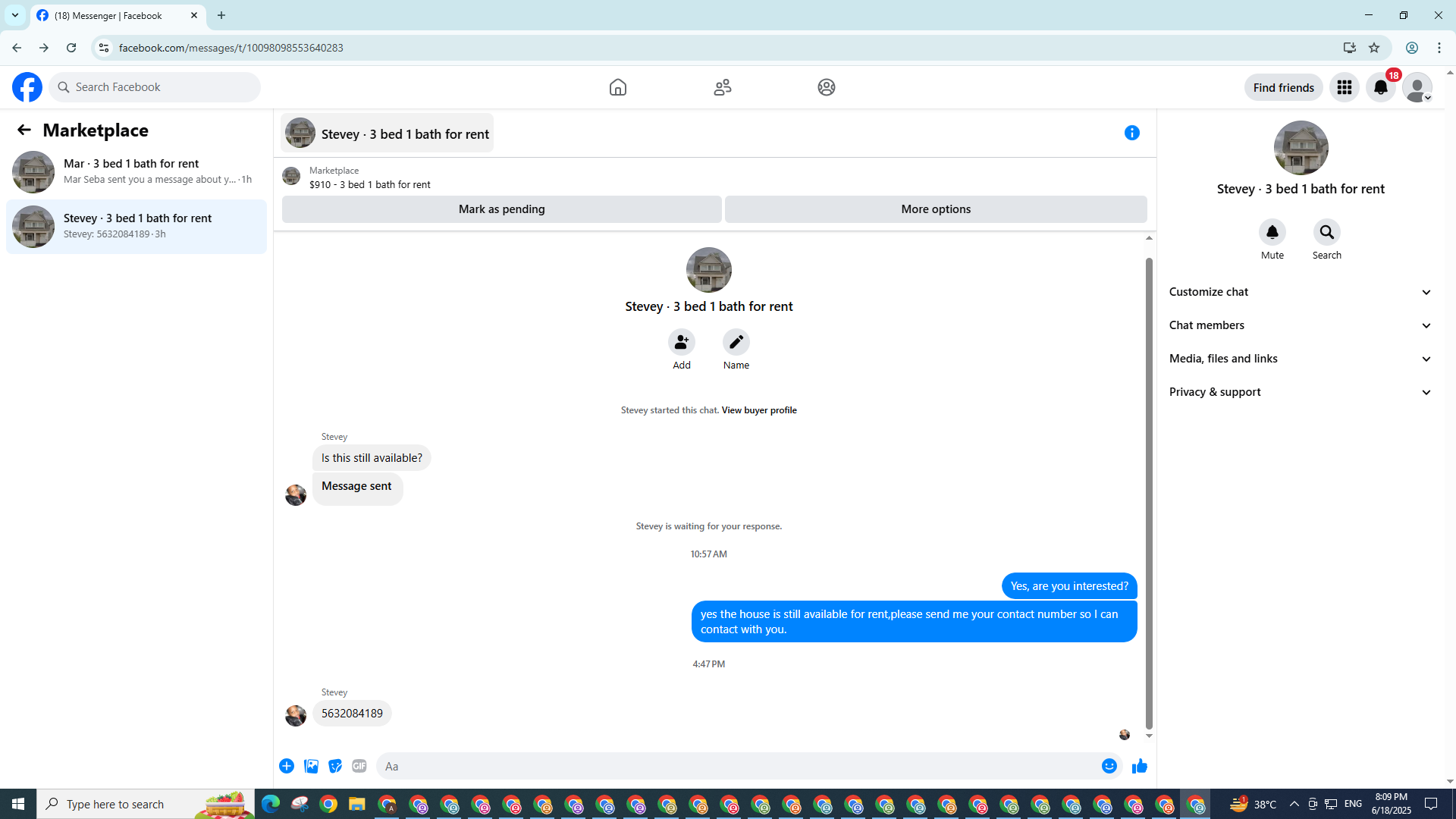Viewport: 1456px width, 819px height.
Task: Mute this conversation with the bell icon
Action: (1272, 232)
